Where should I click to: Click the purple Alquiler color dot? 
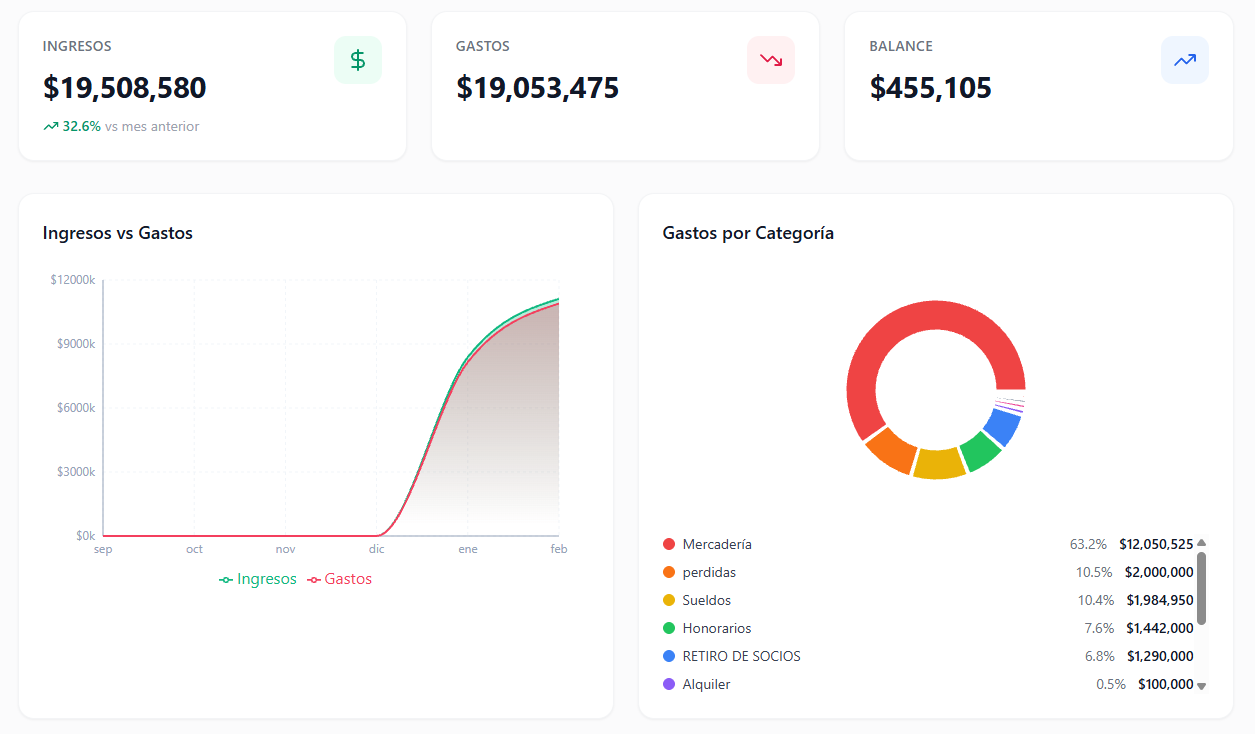click(x=669, y=684)
